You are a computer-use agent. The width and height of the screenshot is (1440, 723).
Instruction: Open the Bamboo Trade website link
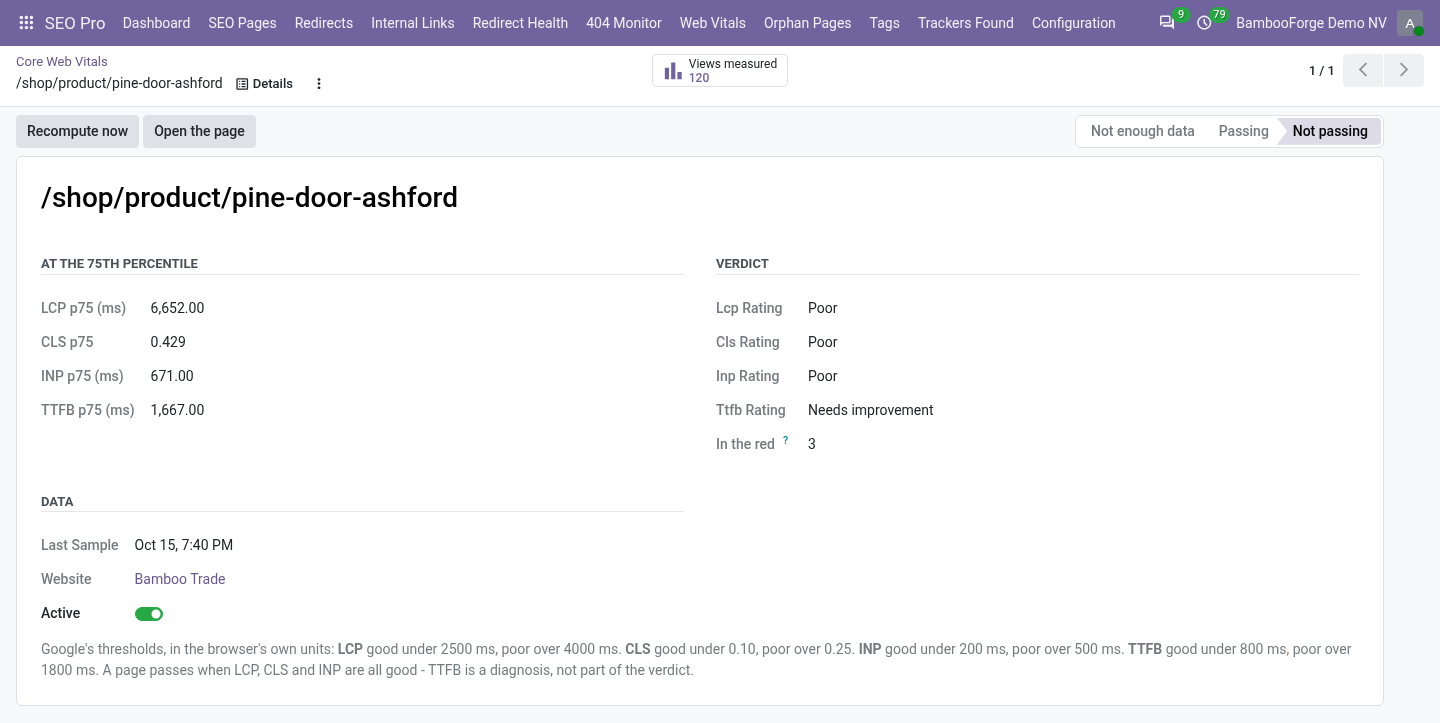(x=180, y=579)
